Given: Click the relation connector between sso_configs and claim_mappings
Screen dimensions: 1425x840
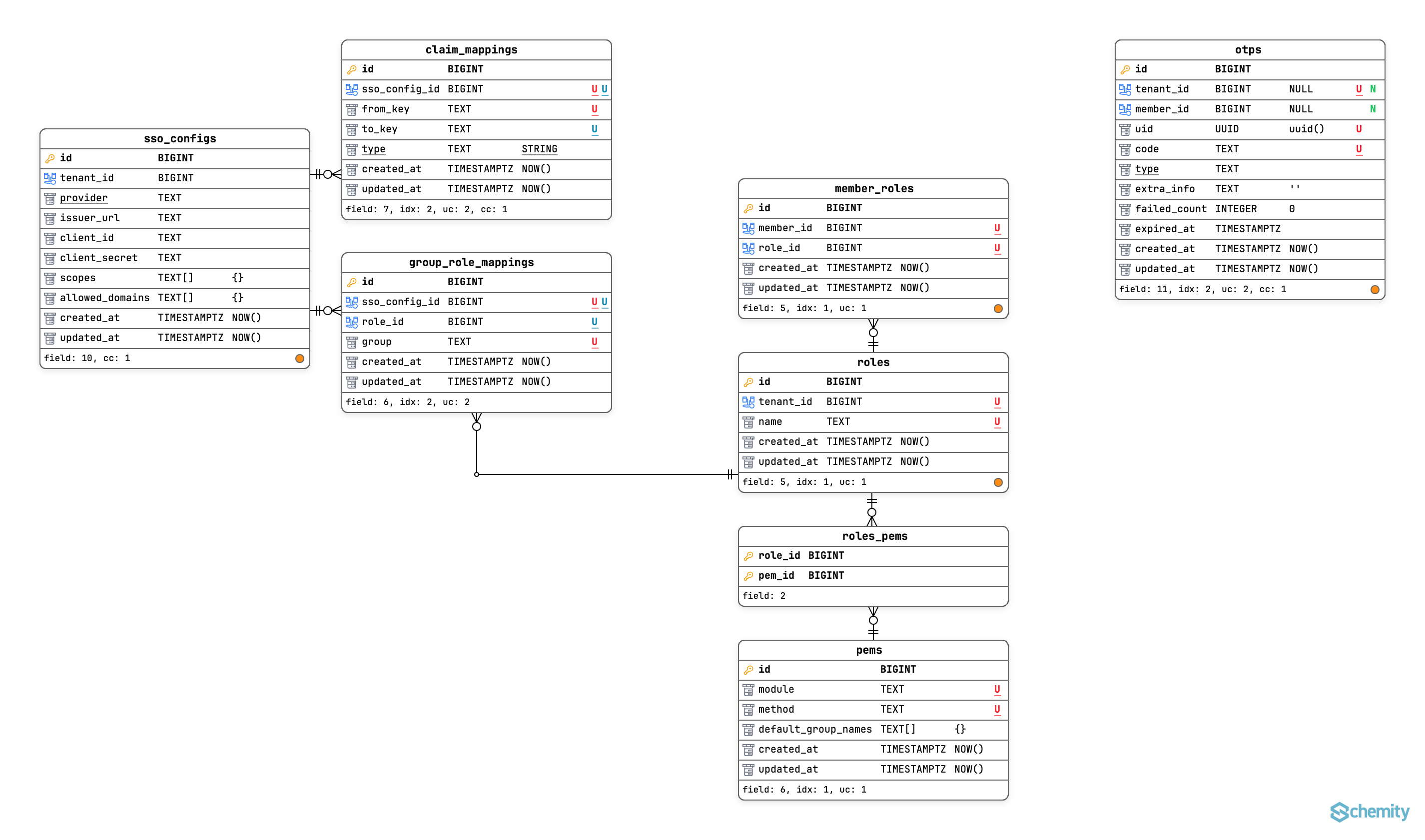Looking at the screenshot, I should click(x=326, y=174).
